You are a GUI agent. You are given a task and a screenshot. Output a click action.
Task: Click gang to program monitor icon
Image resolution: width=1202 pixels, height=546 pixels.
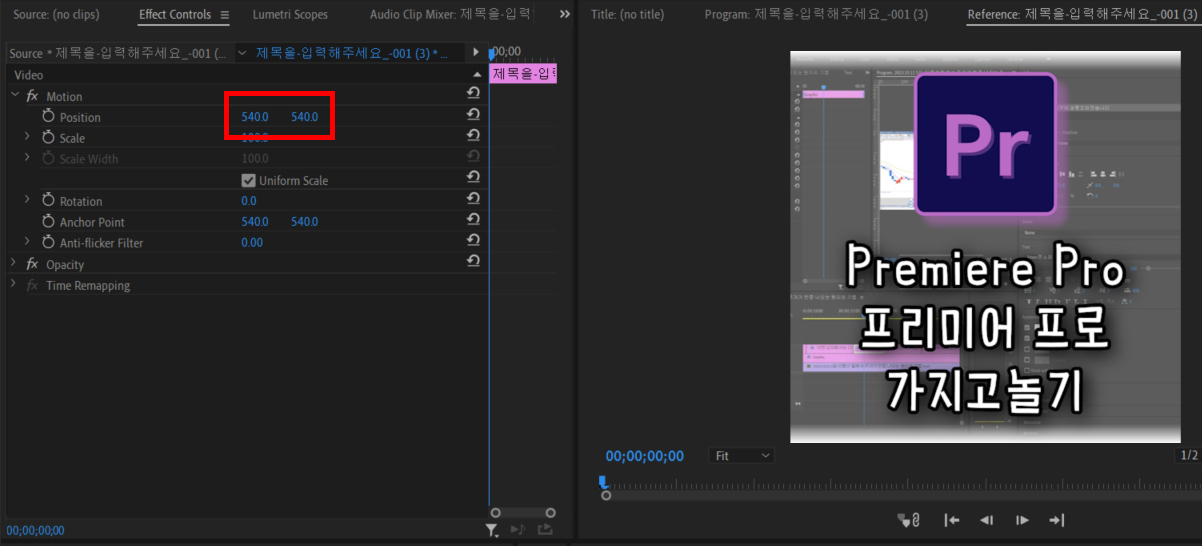tap(909, 520)
